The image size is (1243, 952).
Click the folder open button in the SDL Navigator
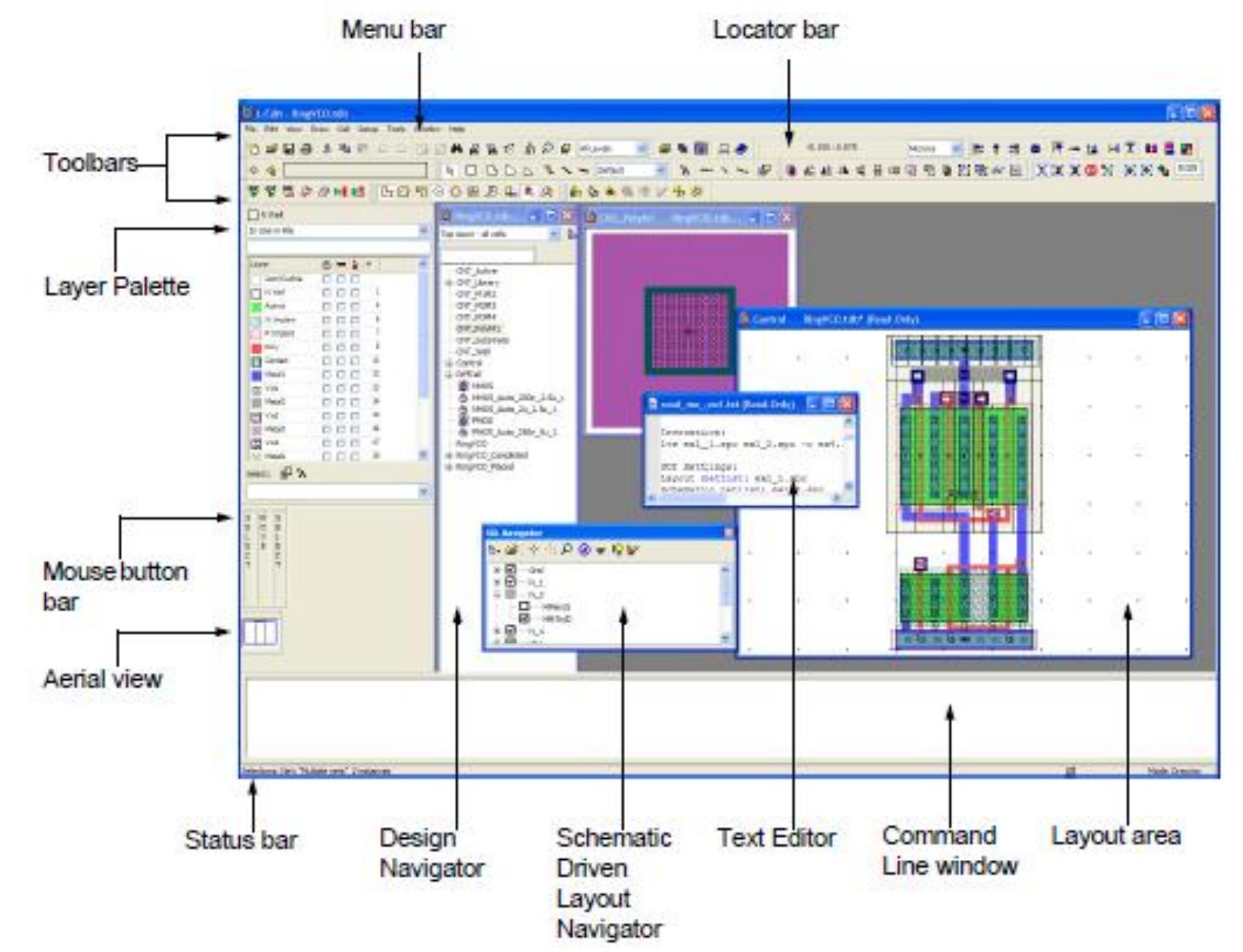click(x=511, y=549)
